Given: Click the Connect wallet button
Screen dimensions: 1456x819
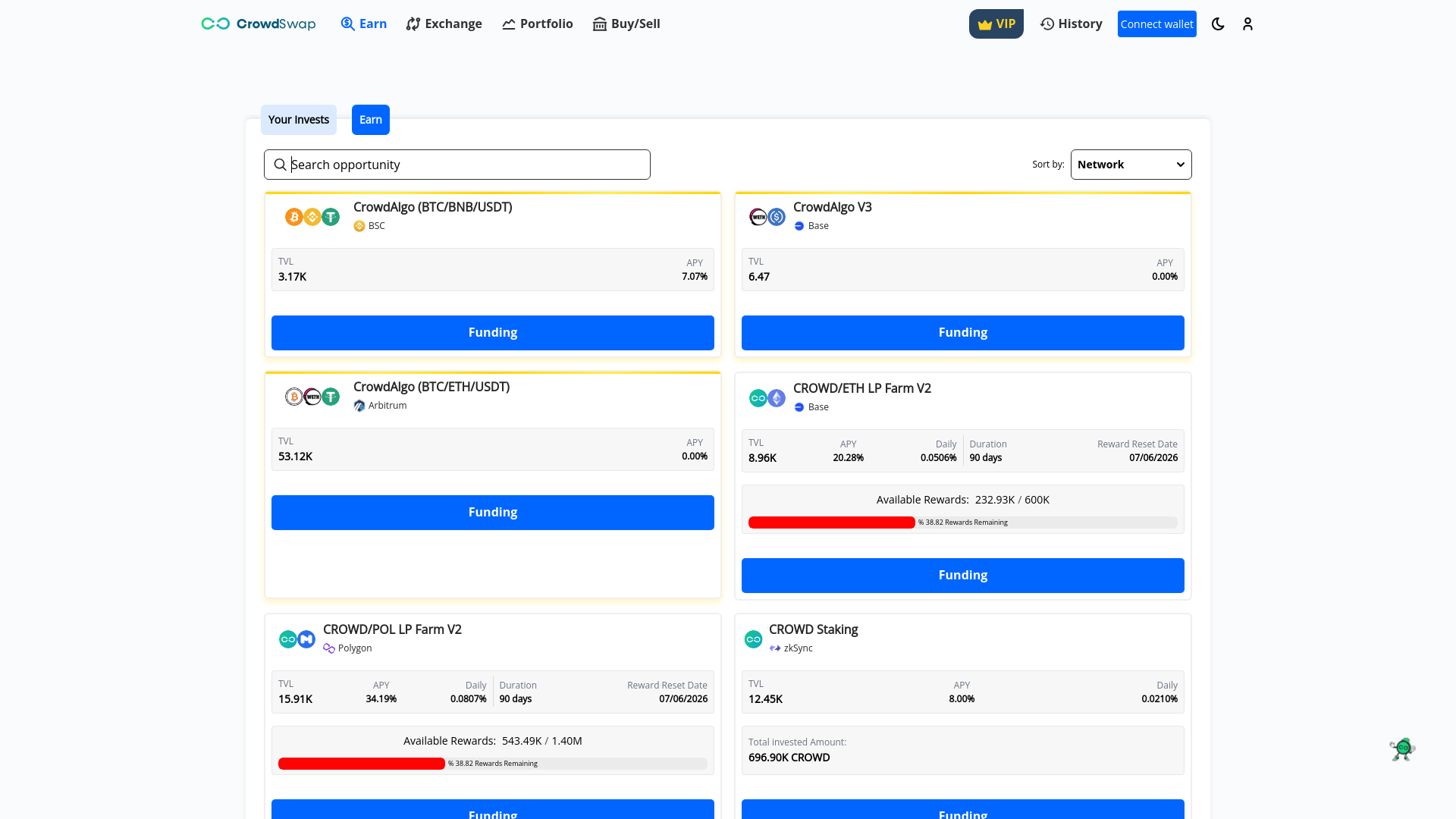Looking at the screenshot, I should 1156,24.
